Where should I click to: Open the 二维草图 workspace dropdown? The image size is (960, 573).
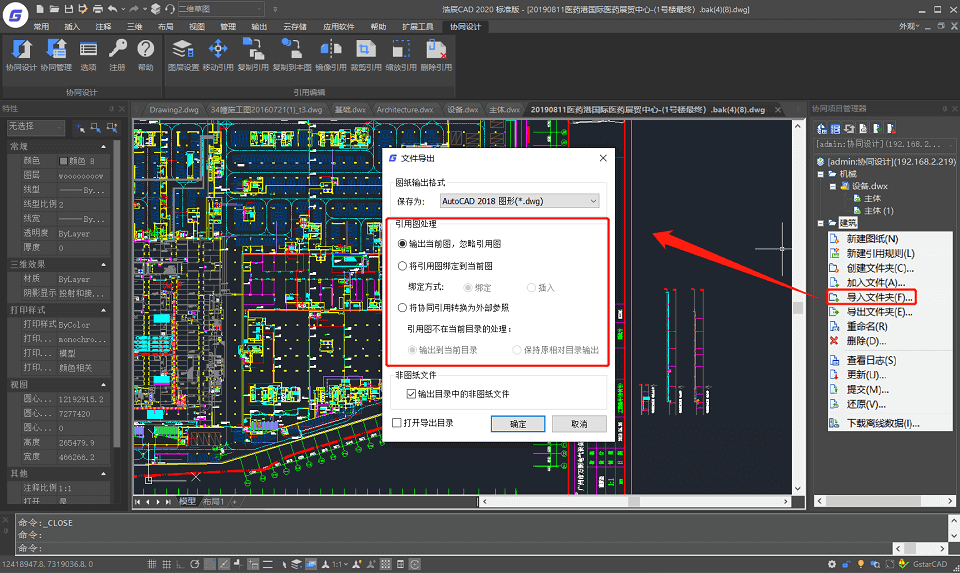tap(221, 9)
